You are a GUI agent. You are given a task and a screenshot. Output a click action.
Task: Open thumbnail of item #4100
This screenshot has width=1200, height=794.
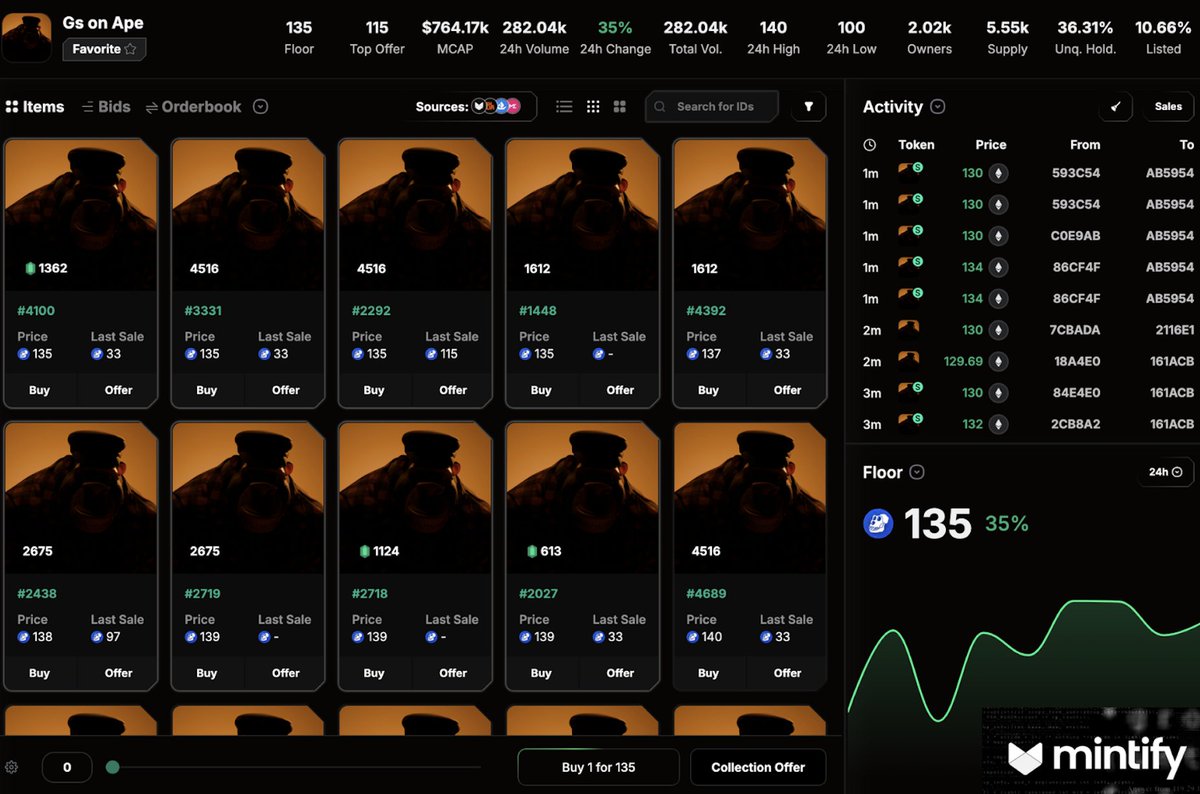pyautogui.click(x=81, y=214)
